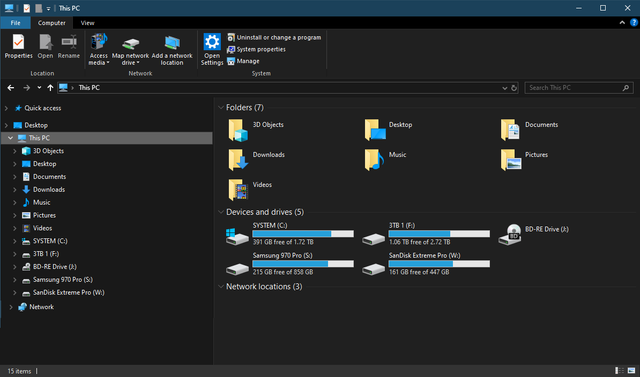Open System properties

tap(256, 49)
